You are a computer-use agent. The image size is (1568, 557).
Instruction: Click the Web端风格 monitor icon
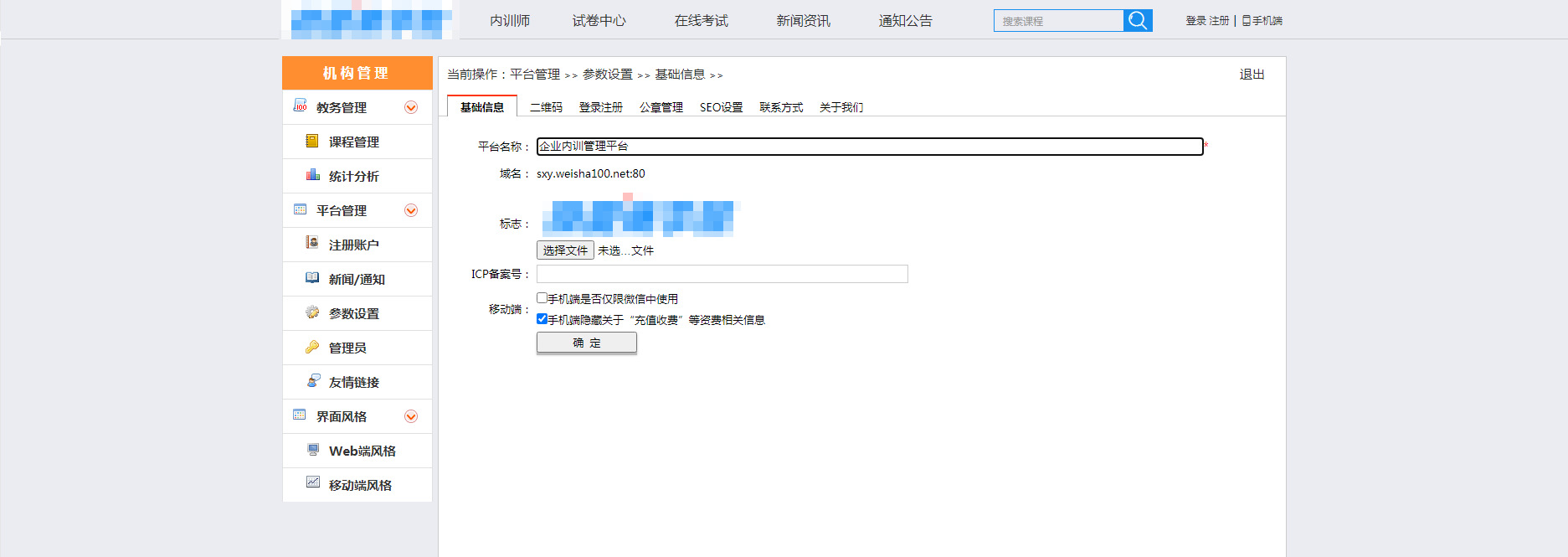click(x=313, y=450)
